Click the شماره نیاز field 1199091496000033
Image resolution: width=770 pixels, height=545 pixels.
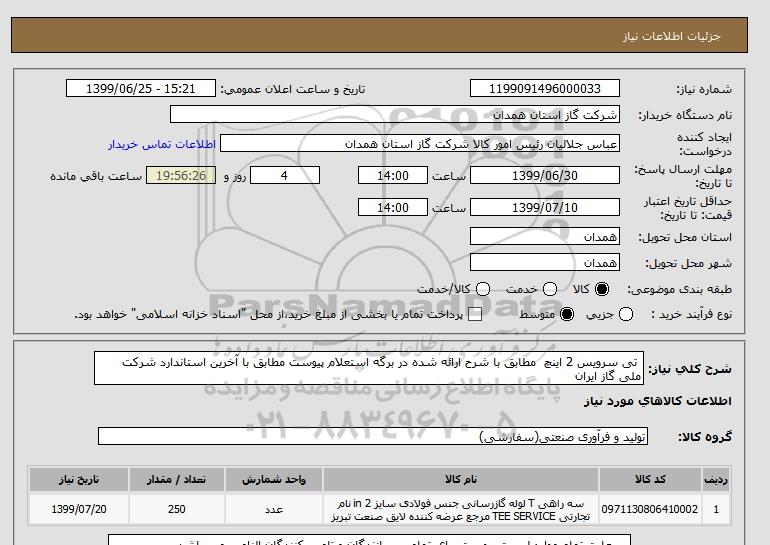545,88
